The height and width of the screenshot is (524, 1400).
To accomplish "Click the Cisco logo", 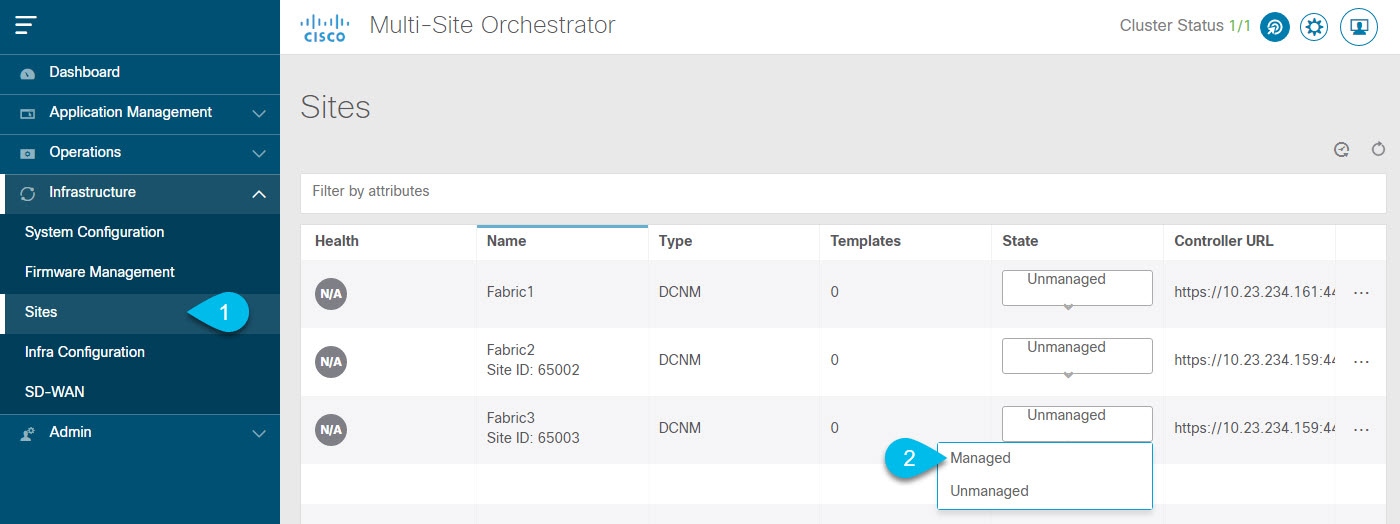I will (323, 28).
